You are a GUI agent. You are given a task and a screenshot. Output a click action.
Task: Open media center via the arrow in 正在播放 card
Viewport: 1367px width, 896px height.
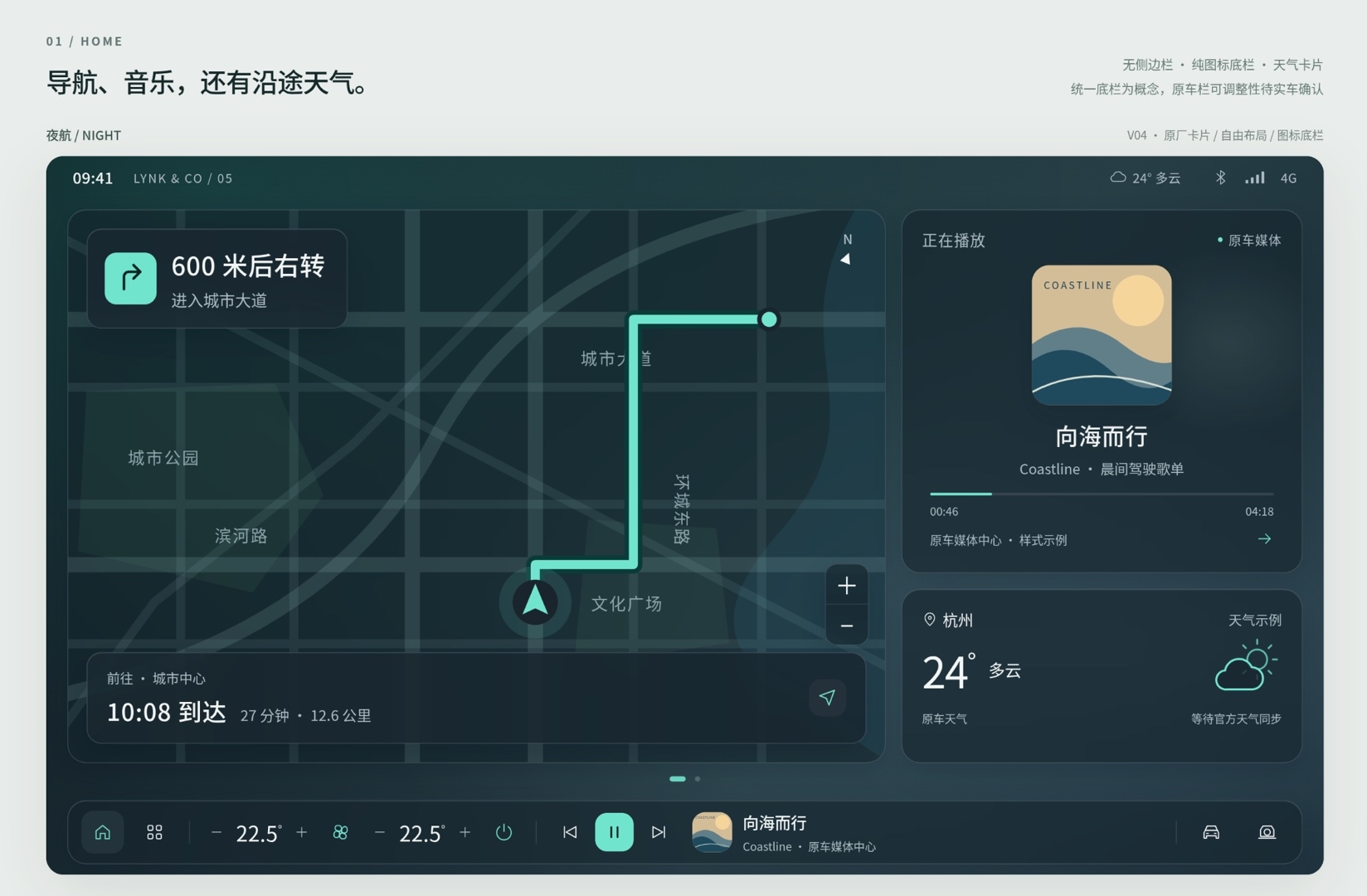tap(1264, 539)
